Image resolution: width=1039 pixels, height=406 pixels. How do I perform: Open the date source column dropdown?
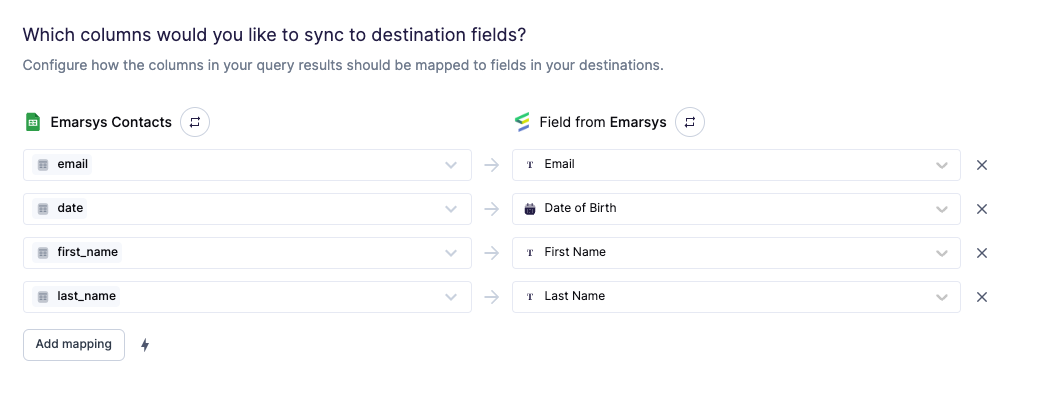pyautogui.click(x=247, y=209)
